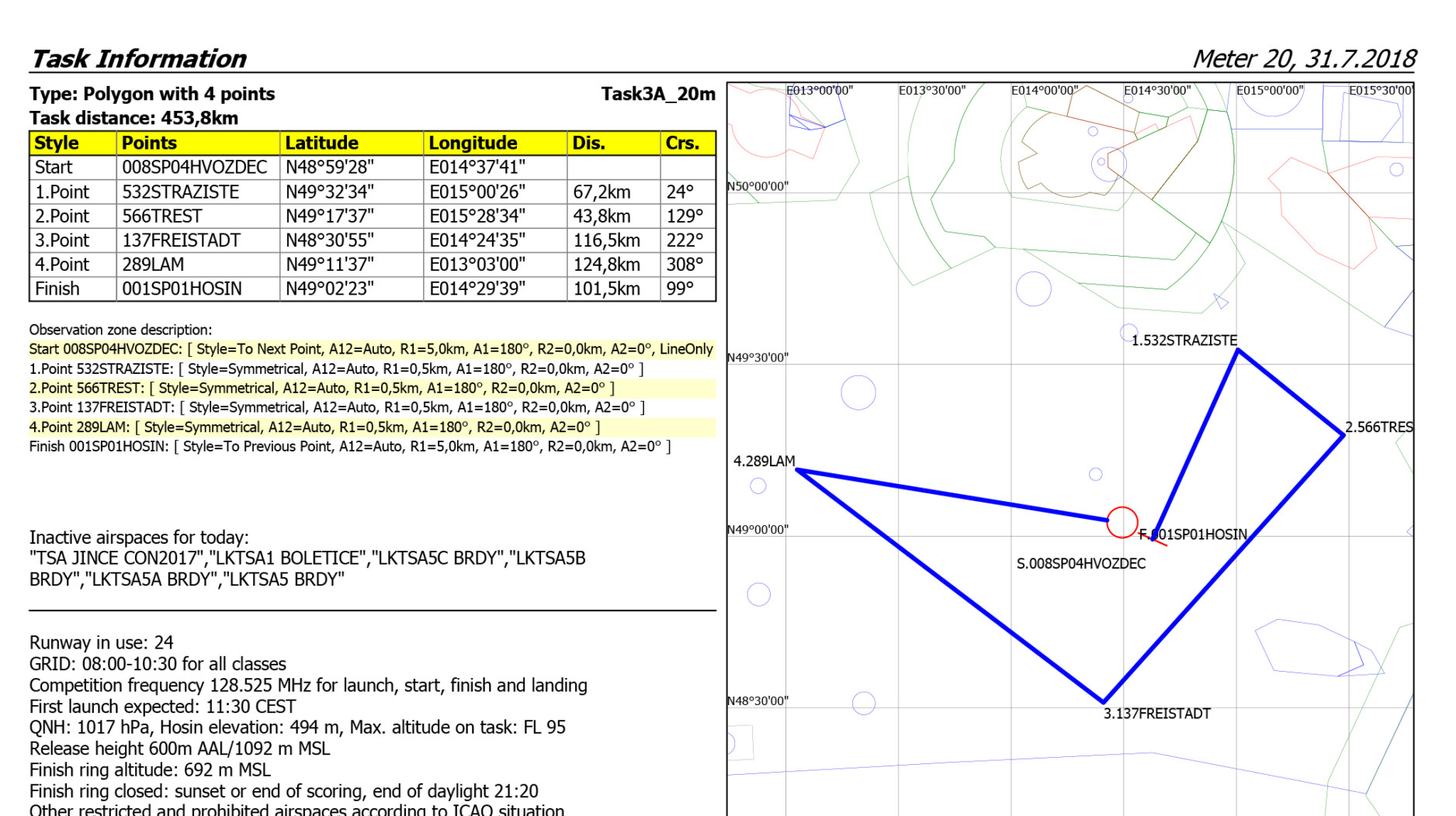Click the S.008SP04HVOZDEC start label on the map
Image resolution: width=1456 pixels, height=816 pixels.
(1080, 564)
